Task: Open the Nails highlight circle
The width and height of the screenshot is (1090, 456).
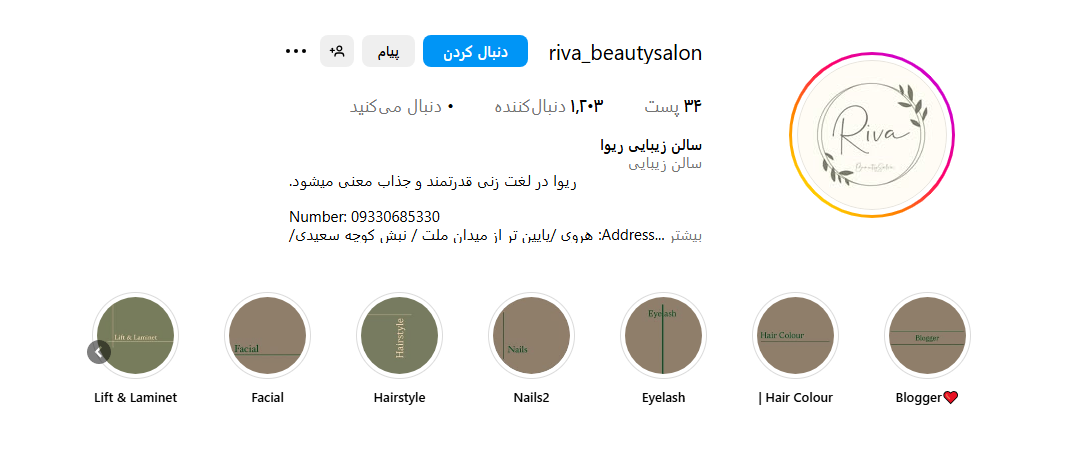Action: pyautogui.click(x=532, y=335)
